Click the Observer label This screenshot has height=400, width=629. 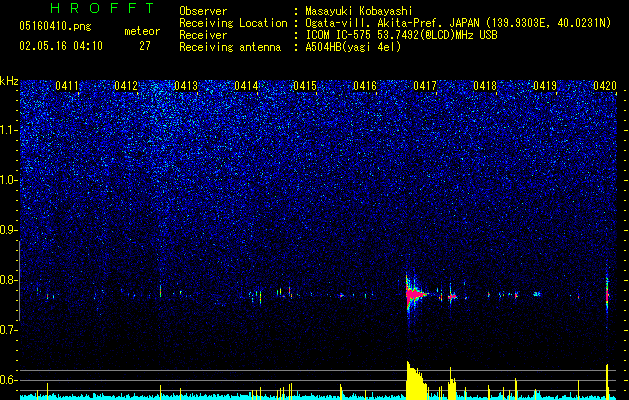(x=203, y=11)
